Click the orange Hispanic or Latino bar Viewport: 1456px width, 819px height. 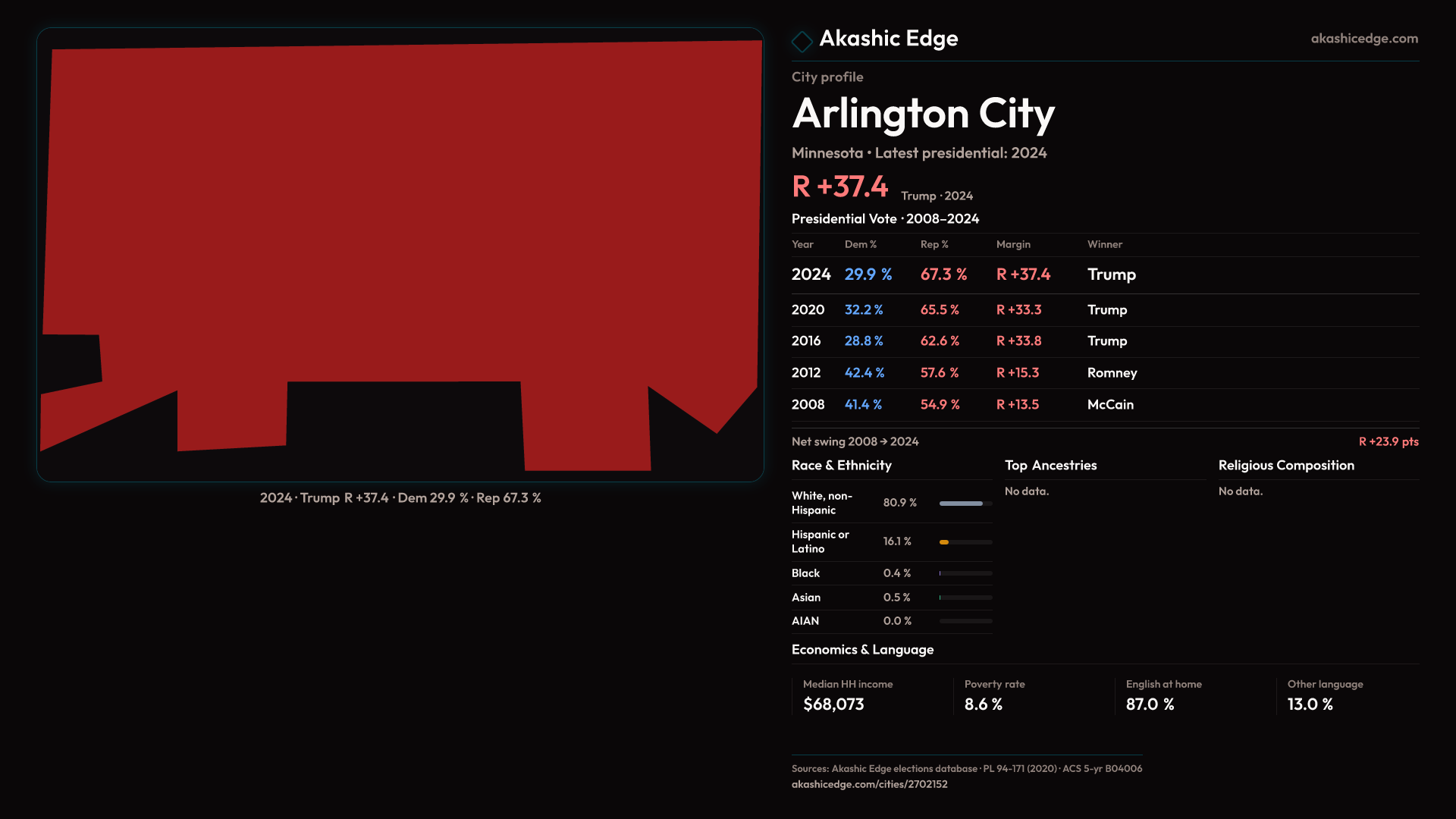tap(945, 542)
